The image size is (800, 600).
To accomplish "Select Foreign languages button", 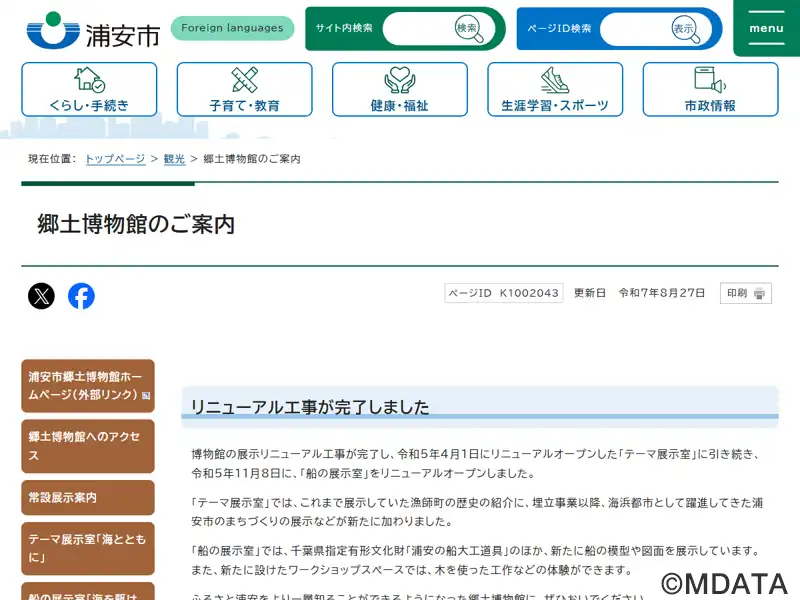I will pos(232,28).
